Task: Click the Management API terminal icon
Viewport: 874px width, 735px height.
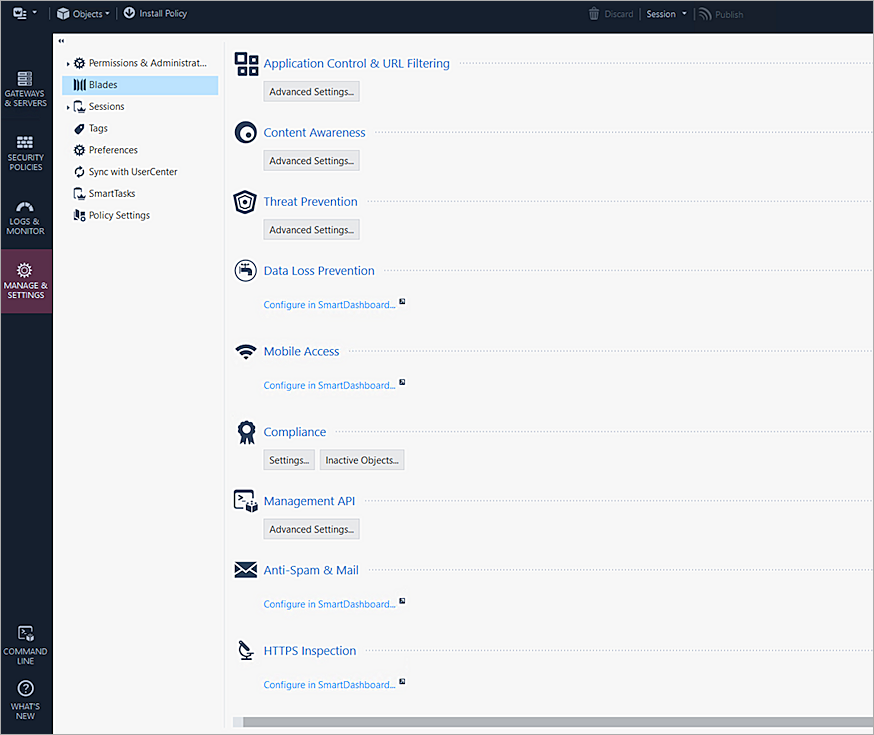Action: 245,500
